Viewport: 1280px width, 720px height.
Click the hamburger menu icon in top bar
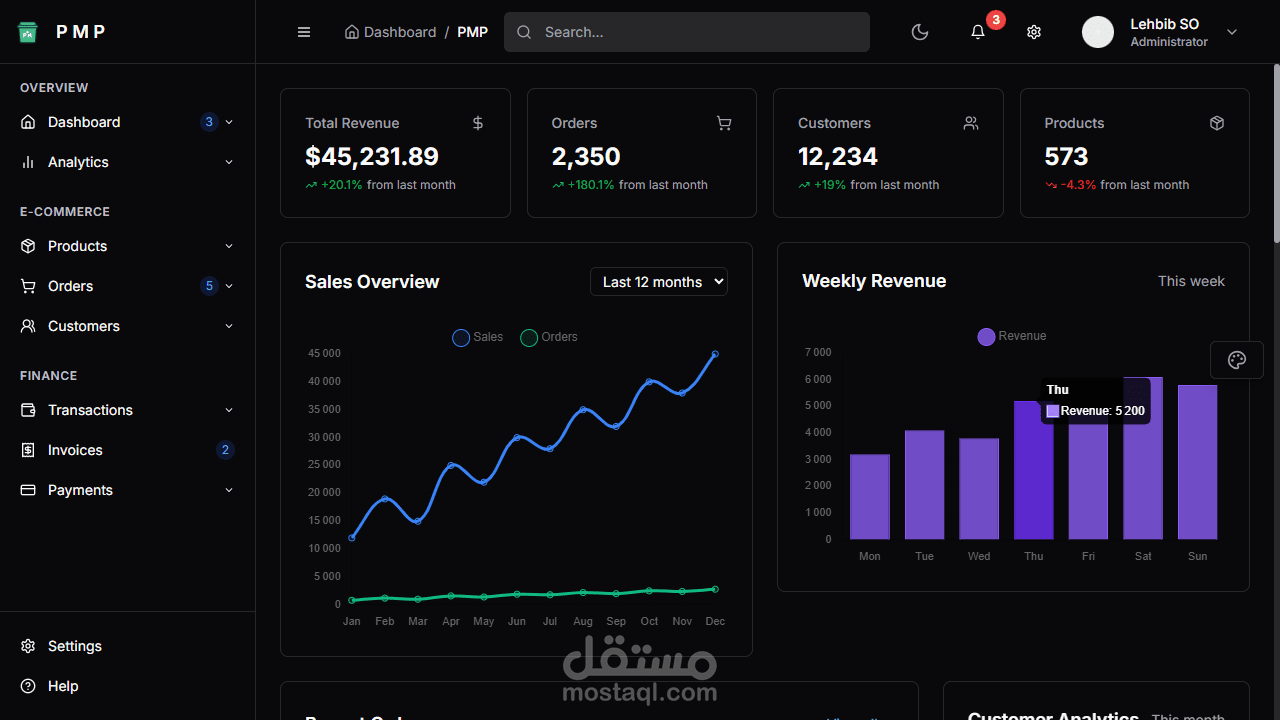tap(303, 32)
